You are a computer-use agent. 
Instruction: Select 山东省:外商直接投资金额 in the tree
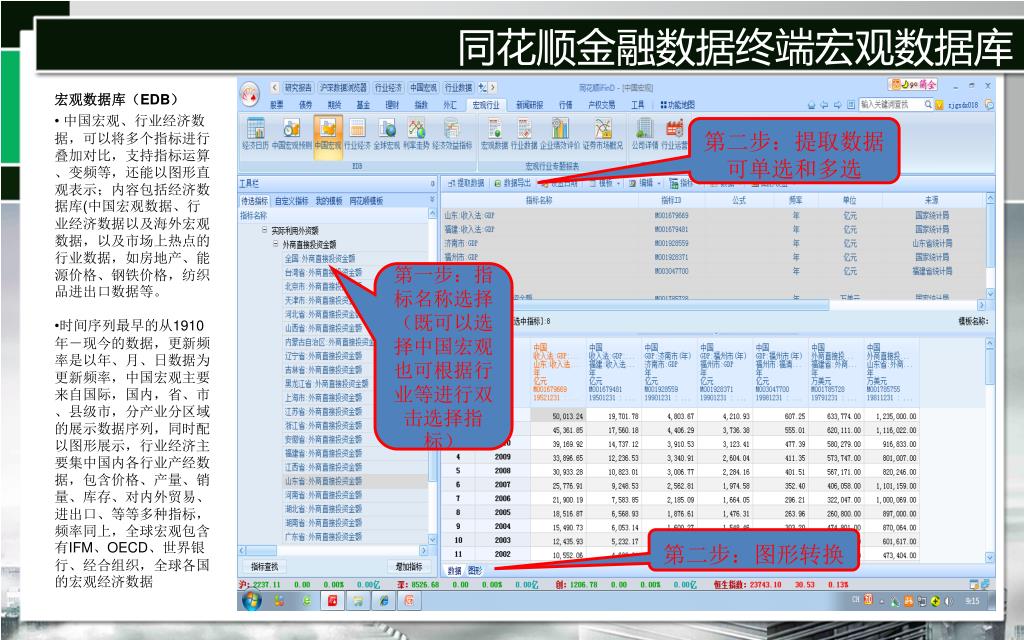323,481
